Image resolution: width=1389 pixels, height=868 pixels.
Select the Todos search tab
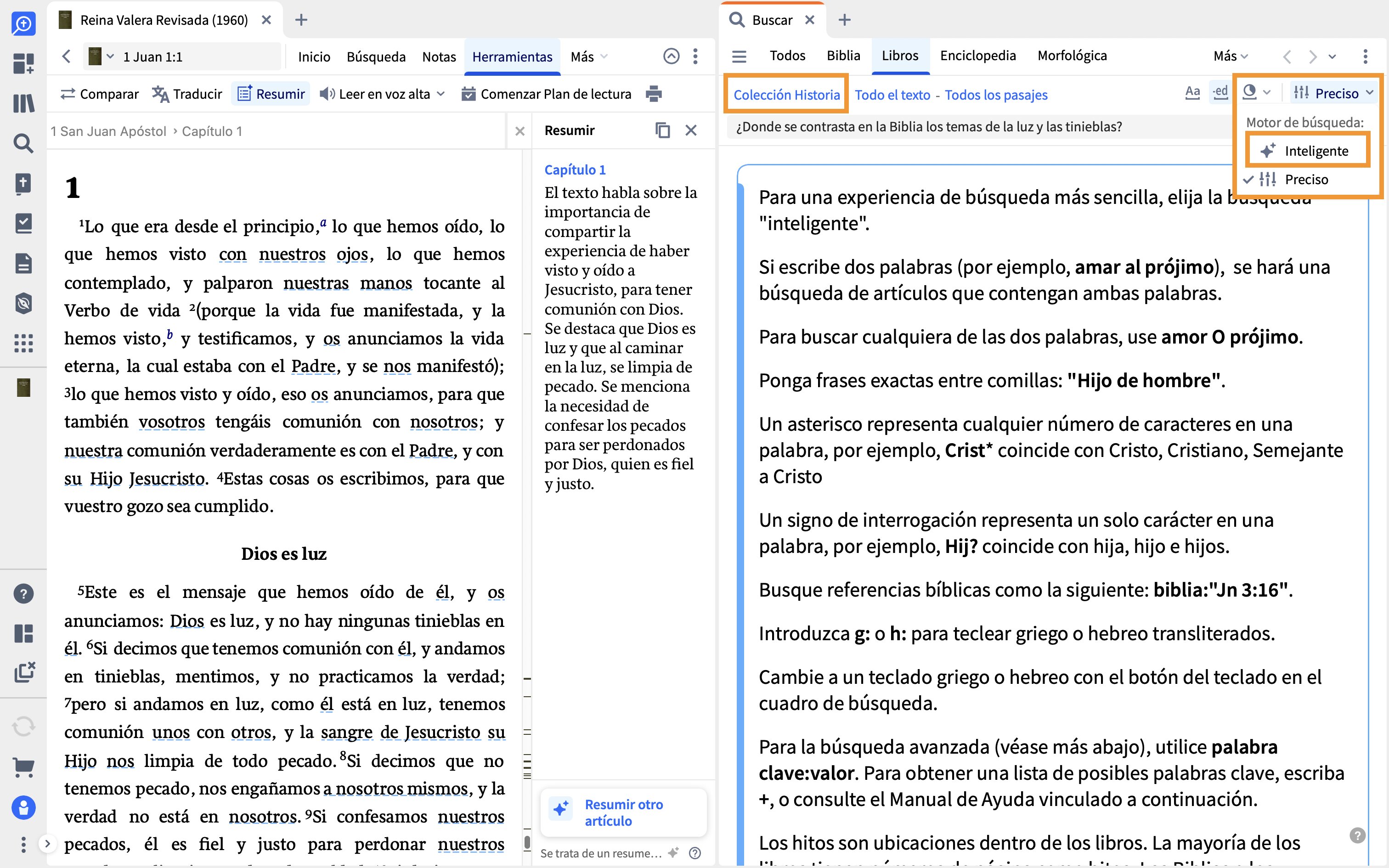[x=787, y=56]
